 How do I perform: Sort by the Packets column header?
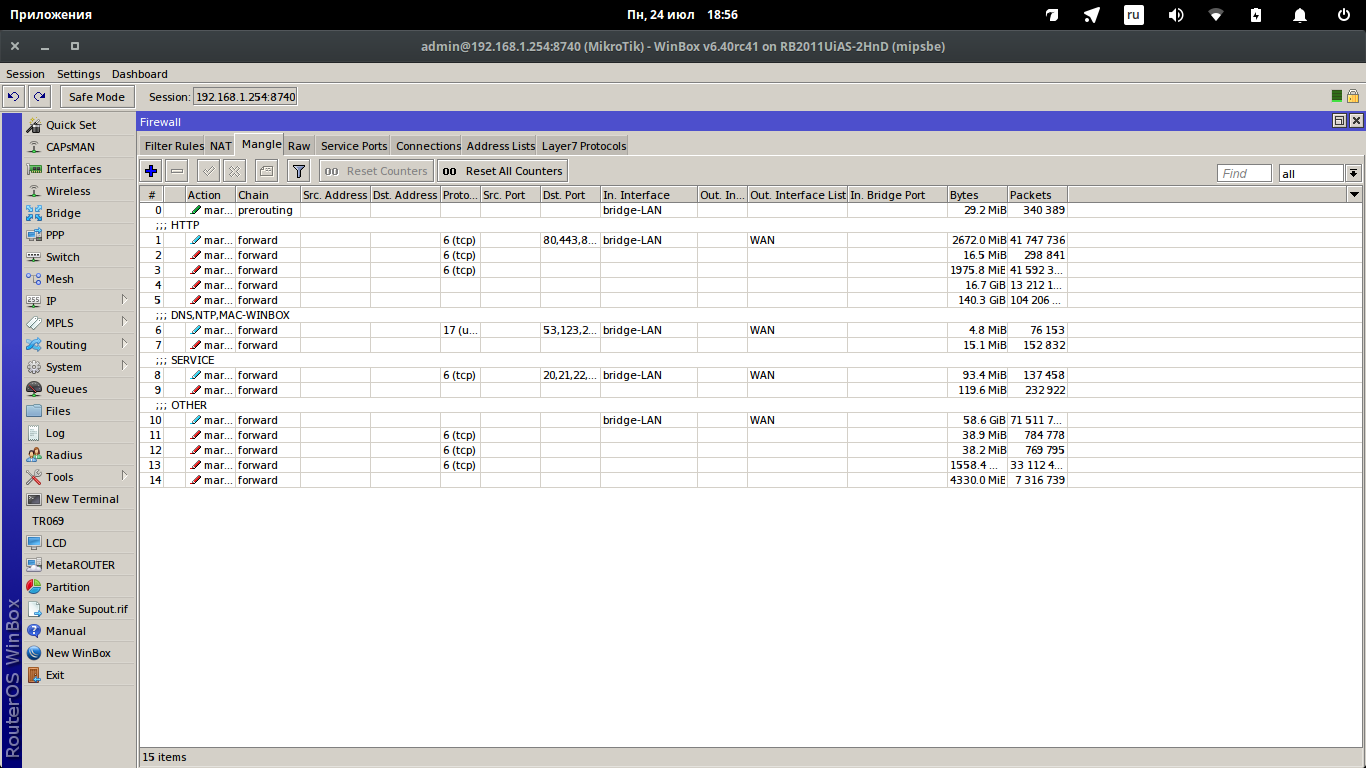1037,195
